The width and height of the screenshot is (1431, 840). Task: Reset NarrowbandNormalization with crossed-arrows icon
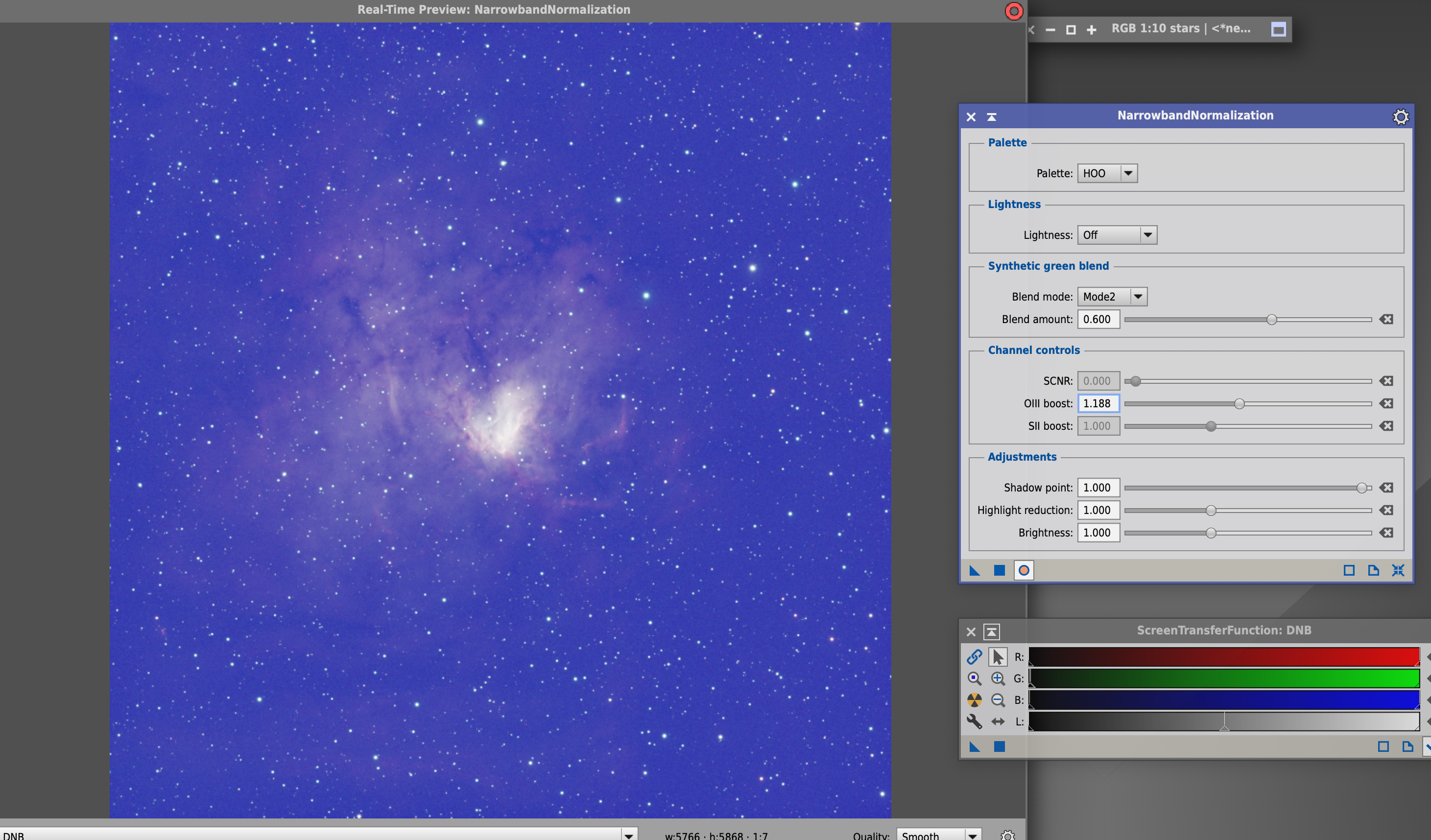coord(1398,570)
